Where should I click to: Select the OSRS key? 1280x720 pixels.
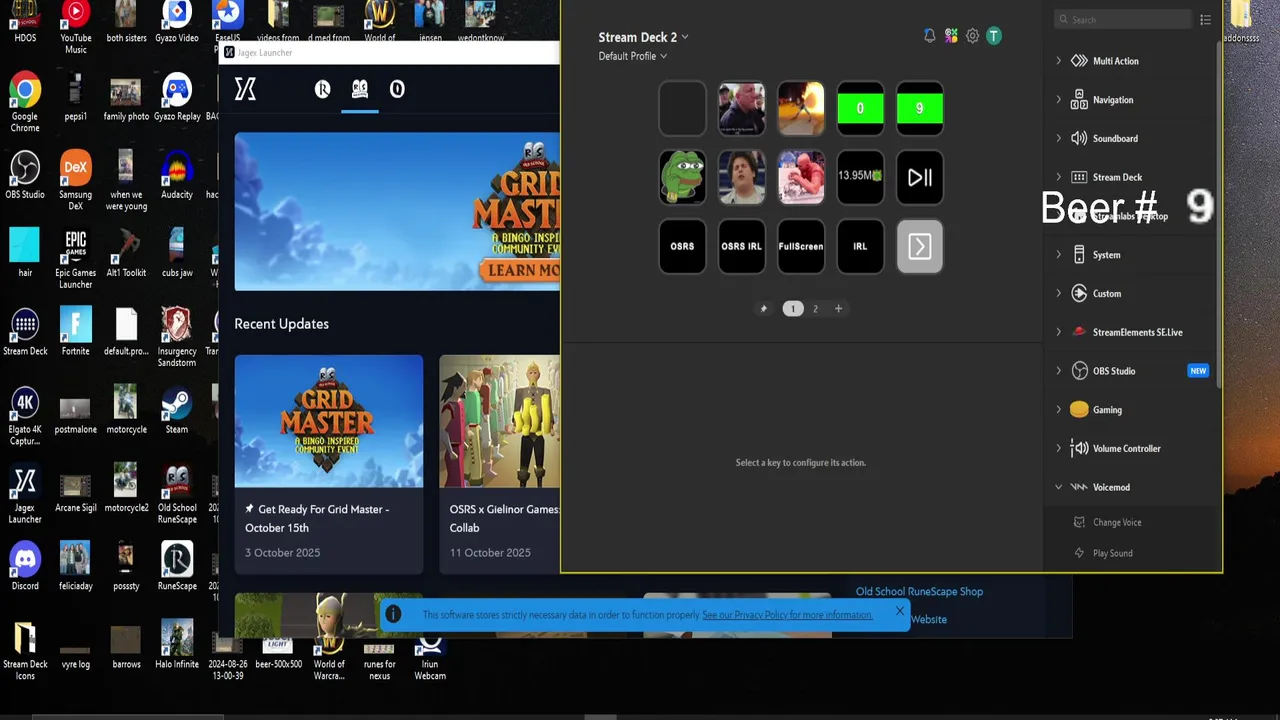[x=682, y=246]
